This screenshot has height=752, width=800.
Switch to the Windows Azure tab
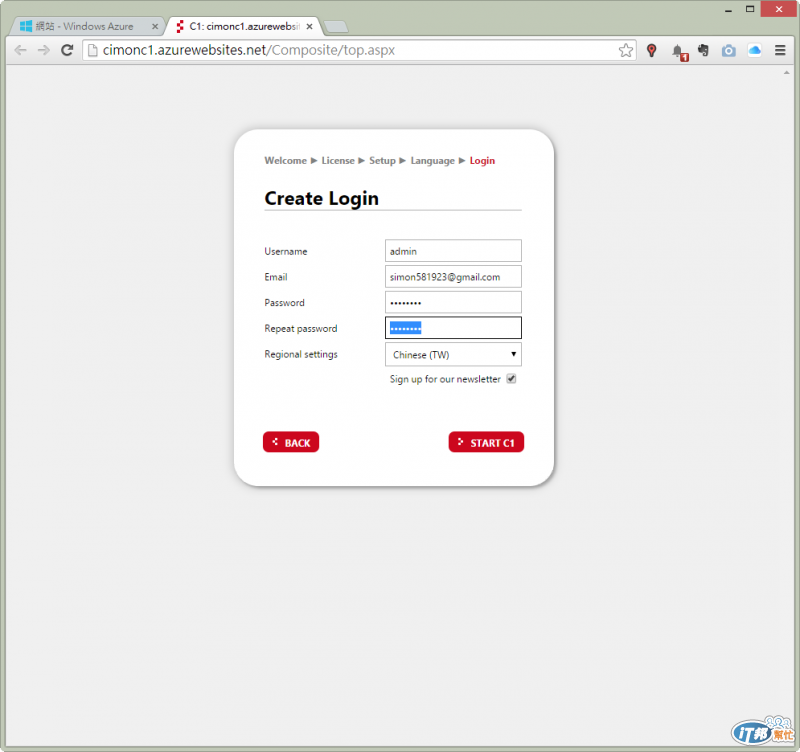pos(84,27)
